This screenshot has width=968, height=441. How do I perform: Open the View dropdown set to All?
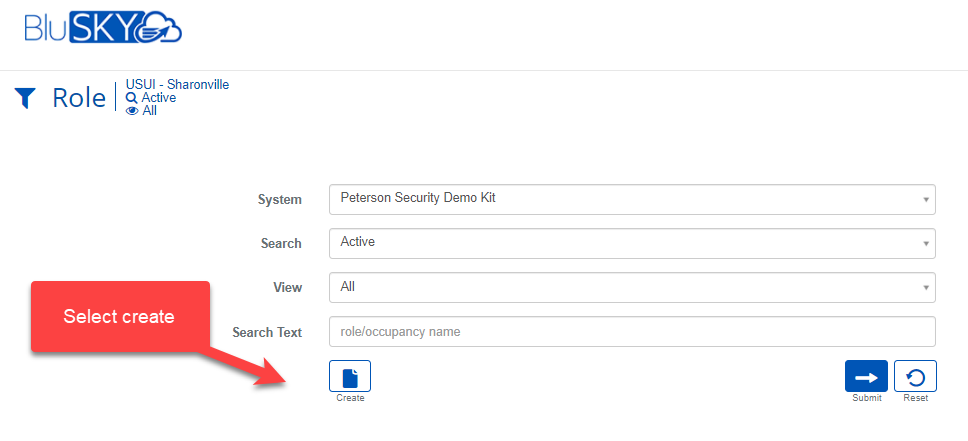[x=632, y=287]
